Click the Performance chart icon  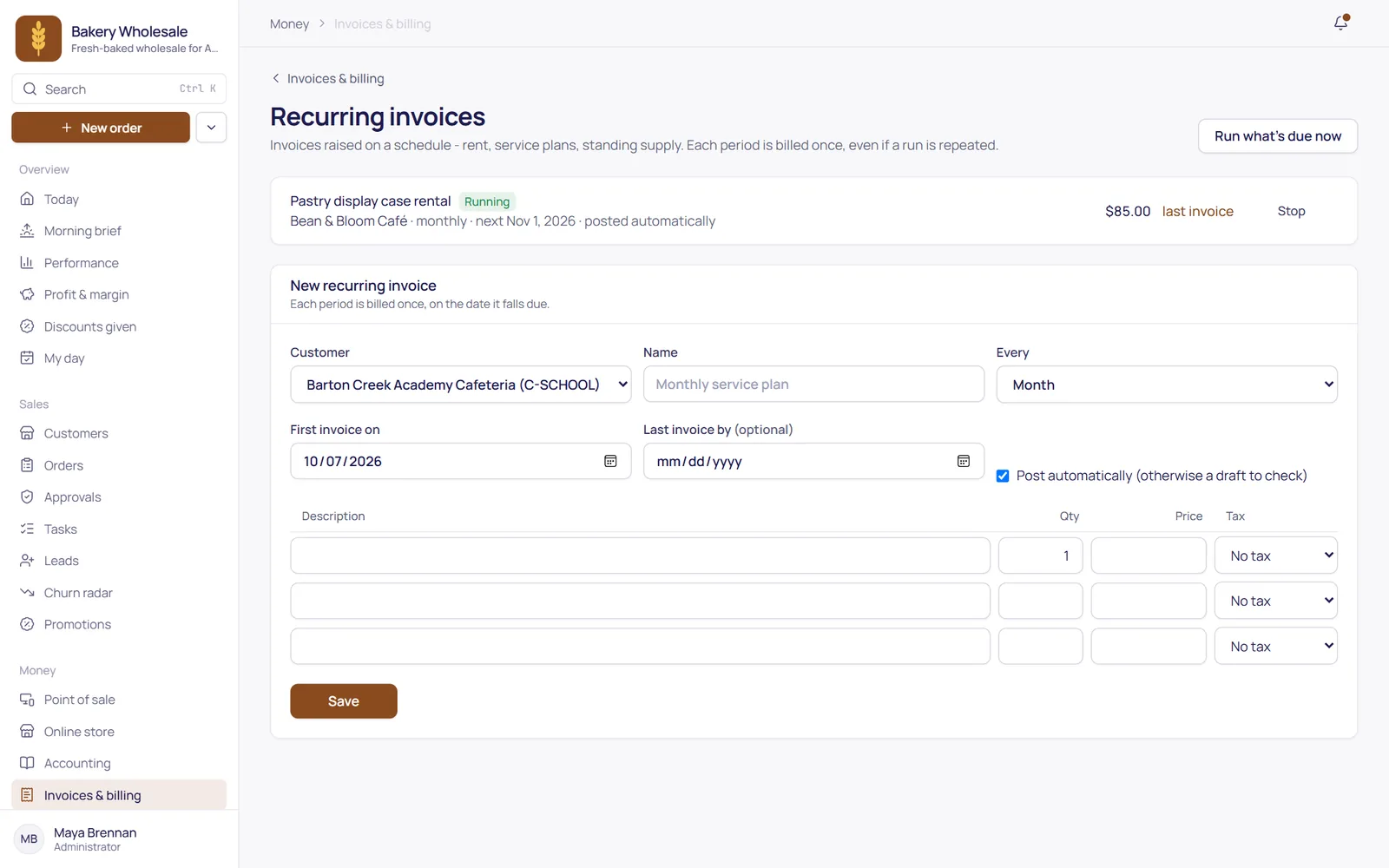[27, 262]
